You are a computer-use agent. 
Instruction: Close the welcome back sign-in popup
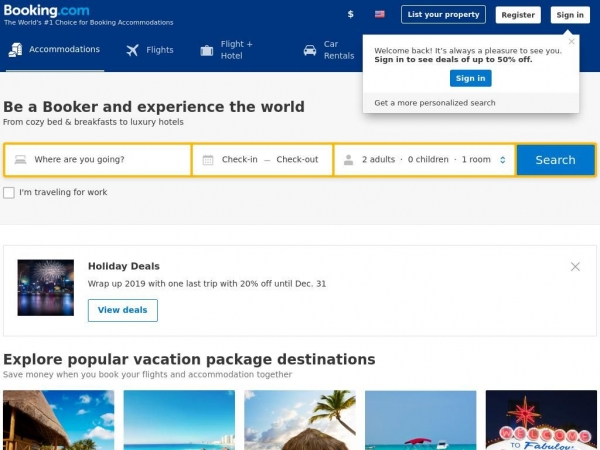point(571,41)
